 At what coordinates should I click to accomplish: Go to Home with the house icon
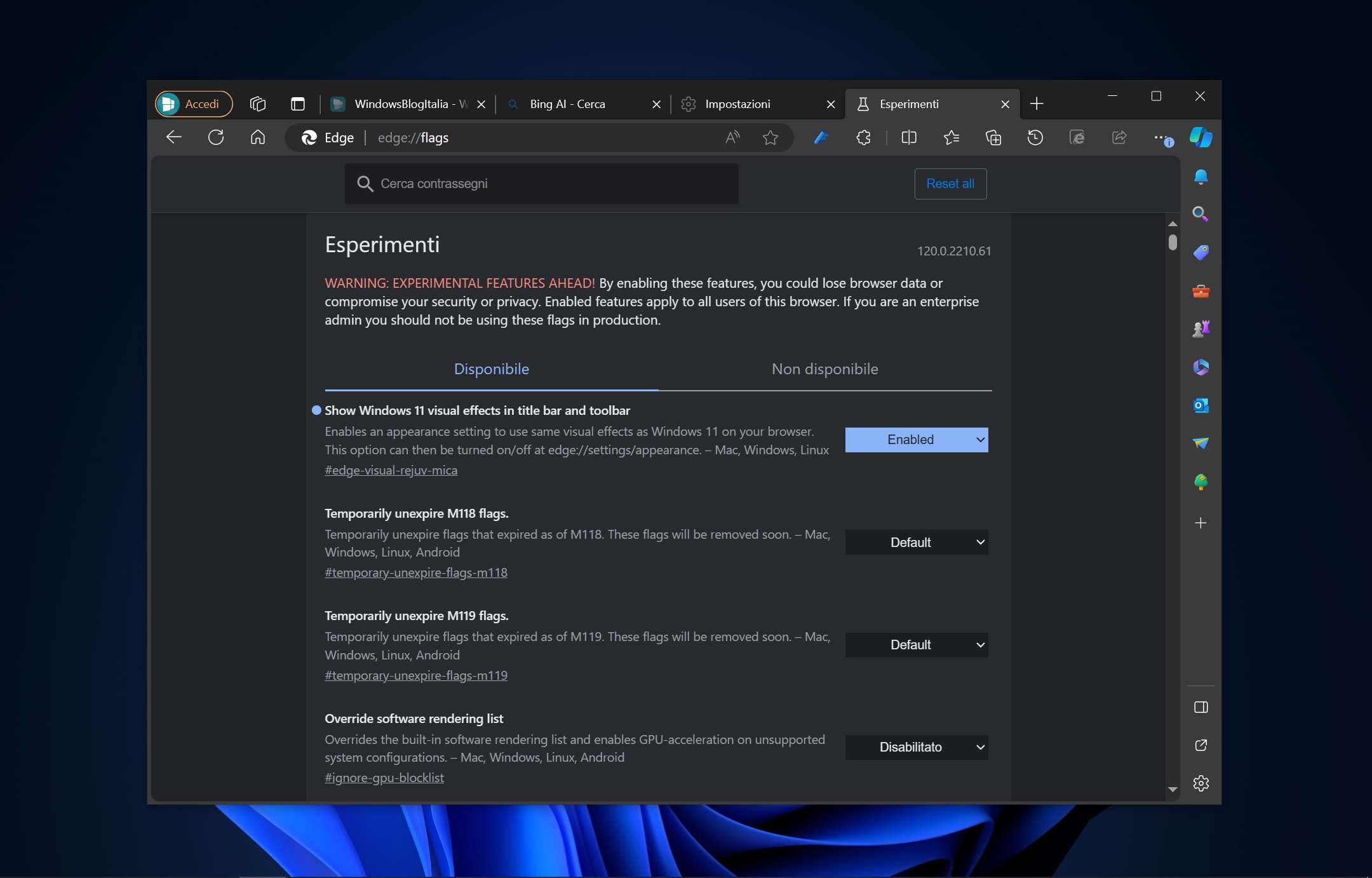coord(257,137)
